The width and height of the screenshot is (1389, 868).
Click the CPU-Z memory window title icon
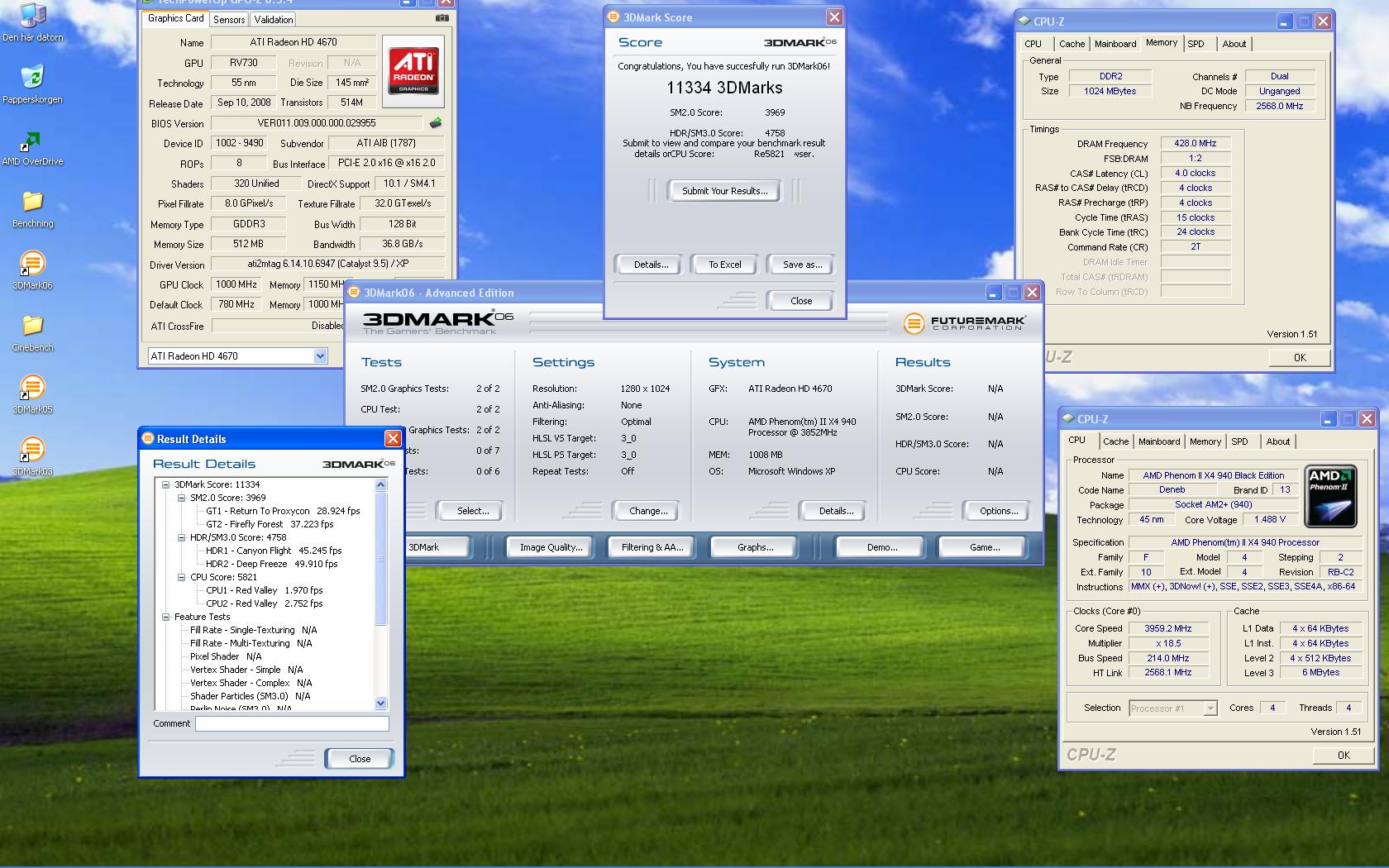(1024, 21)
